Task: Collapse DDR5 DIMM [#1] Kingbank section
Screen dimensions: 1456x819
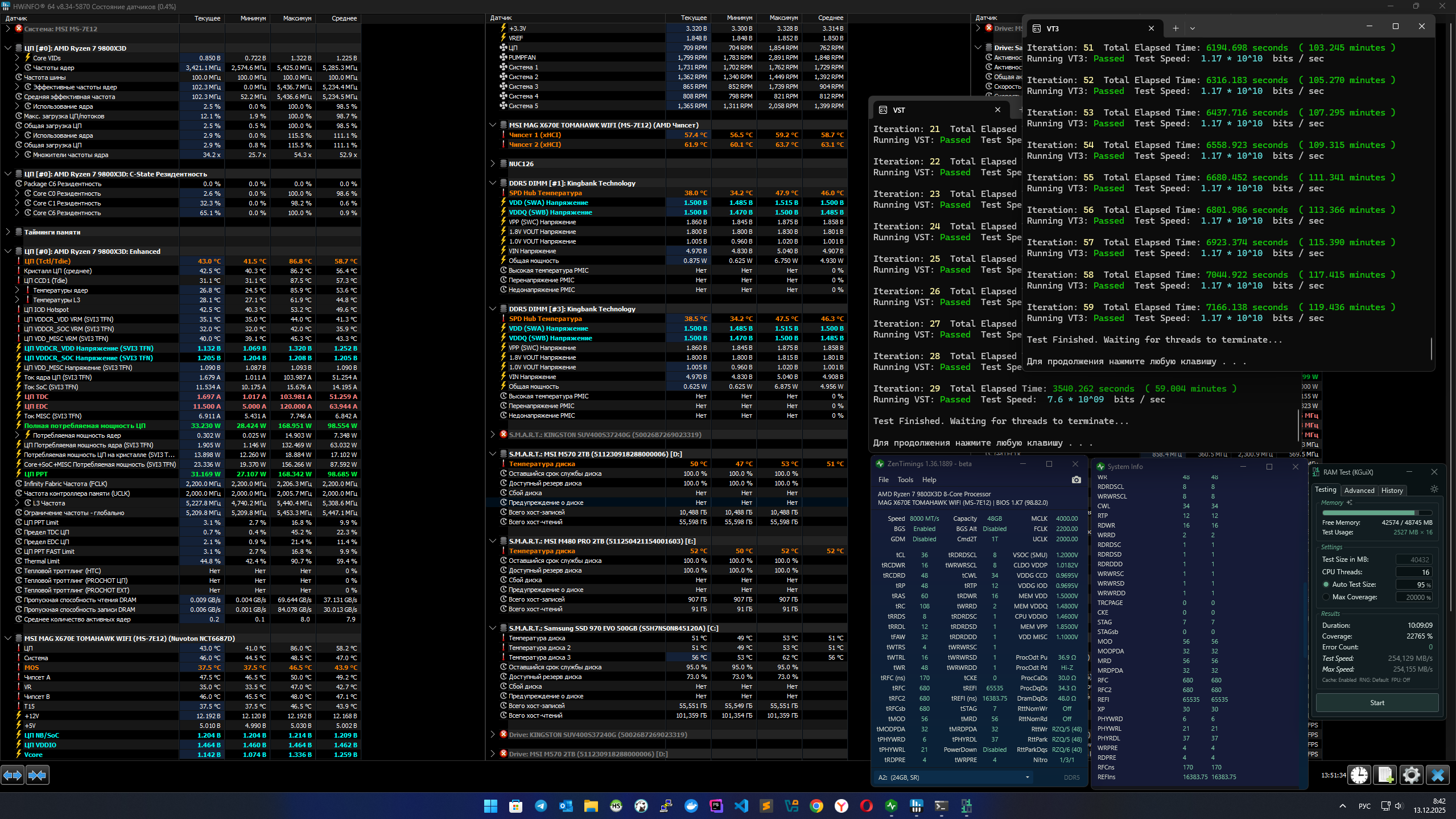Action: pos(493,183)
